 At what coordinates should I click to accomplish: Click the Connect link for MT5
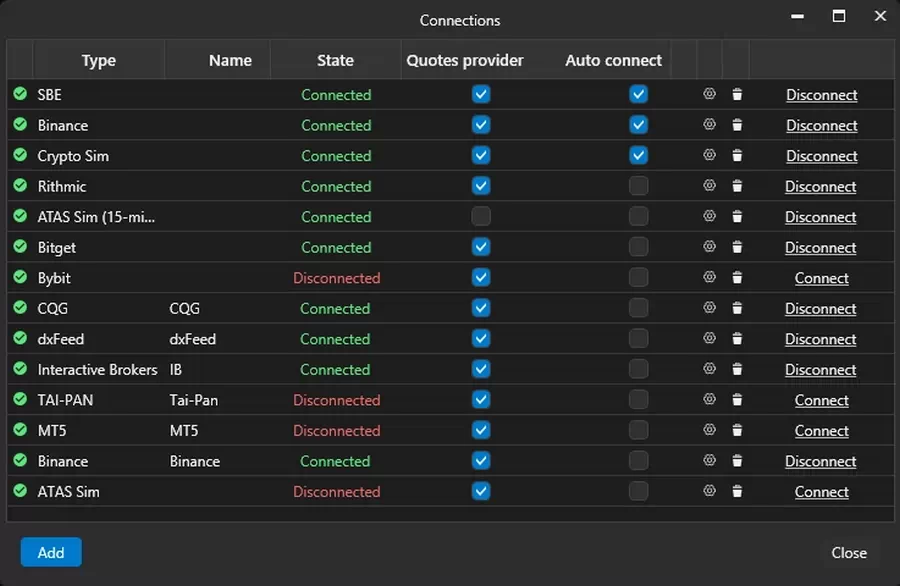pyautogui.click(x=821, y=430)
